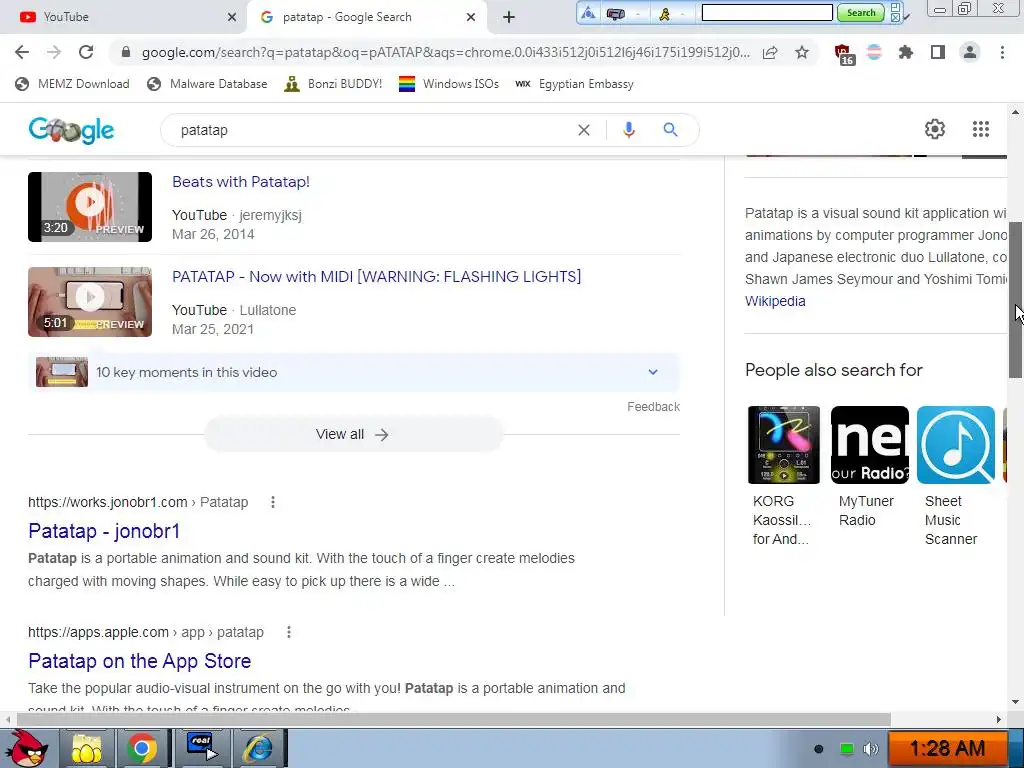Open a new browser tab
The image size is (1024, 768).
(x=509, y=18)
